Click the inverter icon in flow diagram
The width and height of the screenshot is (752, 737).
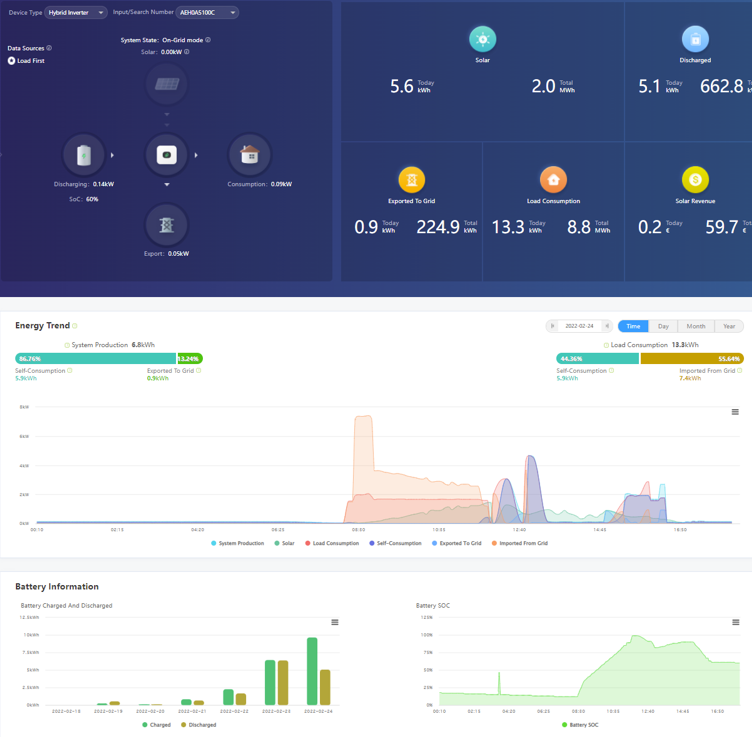point(166,155)
